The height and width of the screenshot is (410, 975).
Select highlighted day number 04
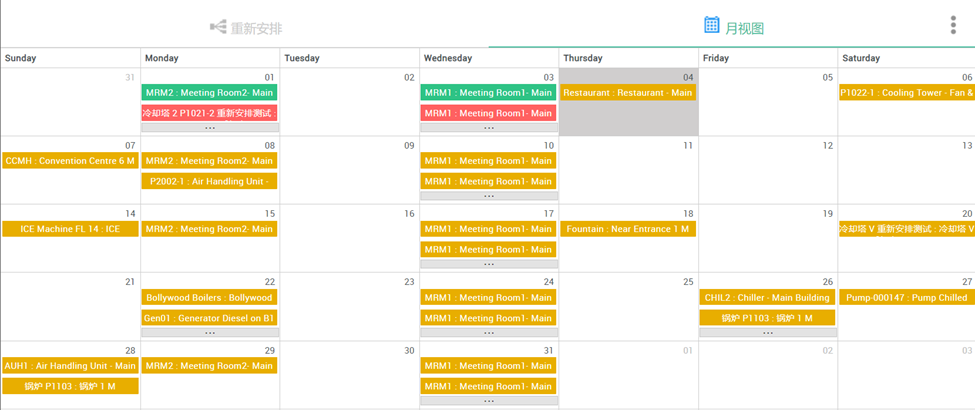point(688,78)
